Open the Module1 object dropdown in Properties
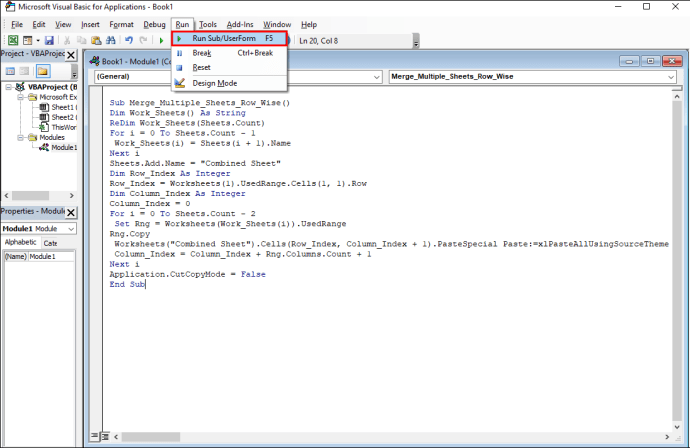690x448 pixels. click(x=39, y=229)
